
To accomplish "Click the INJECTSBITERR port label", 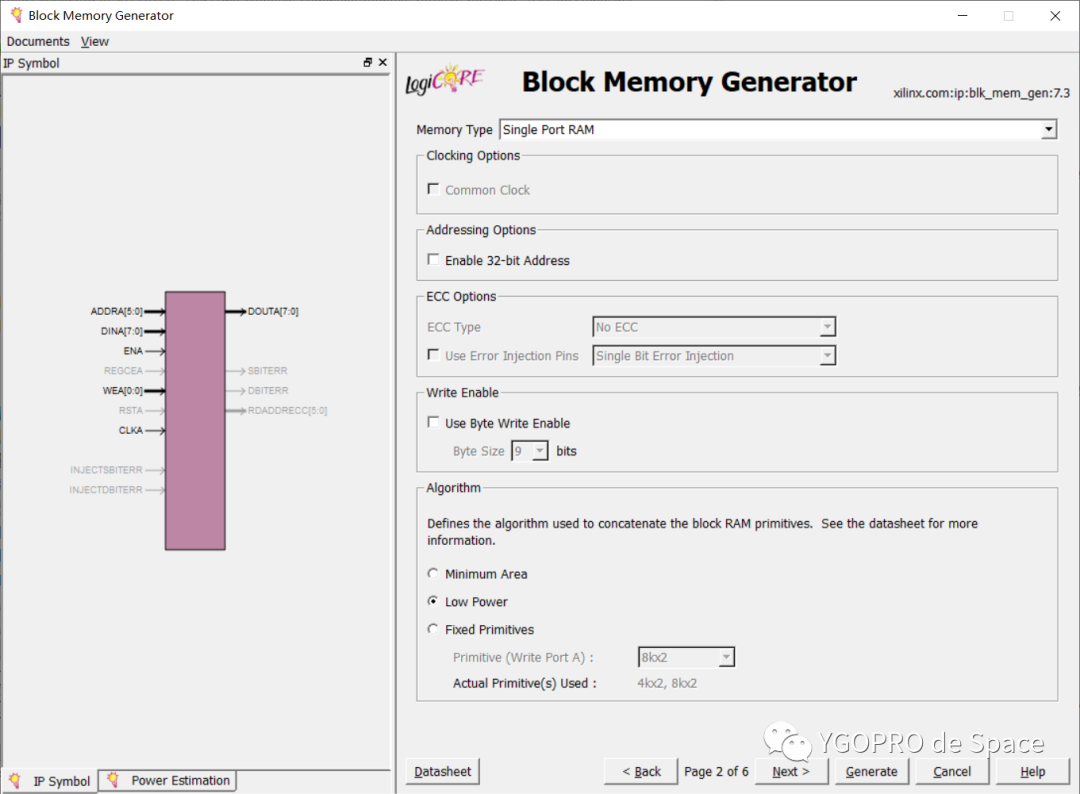I will (x=106, y=470).
